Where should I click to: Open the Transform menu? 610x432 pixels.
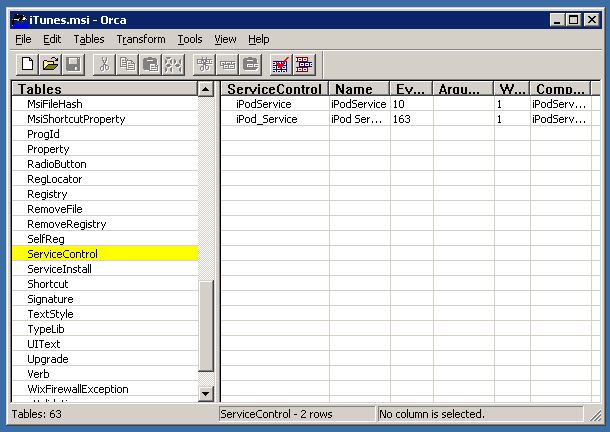tap(141, 39)
